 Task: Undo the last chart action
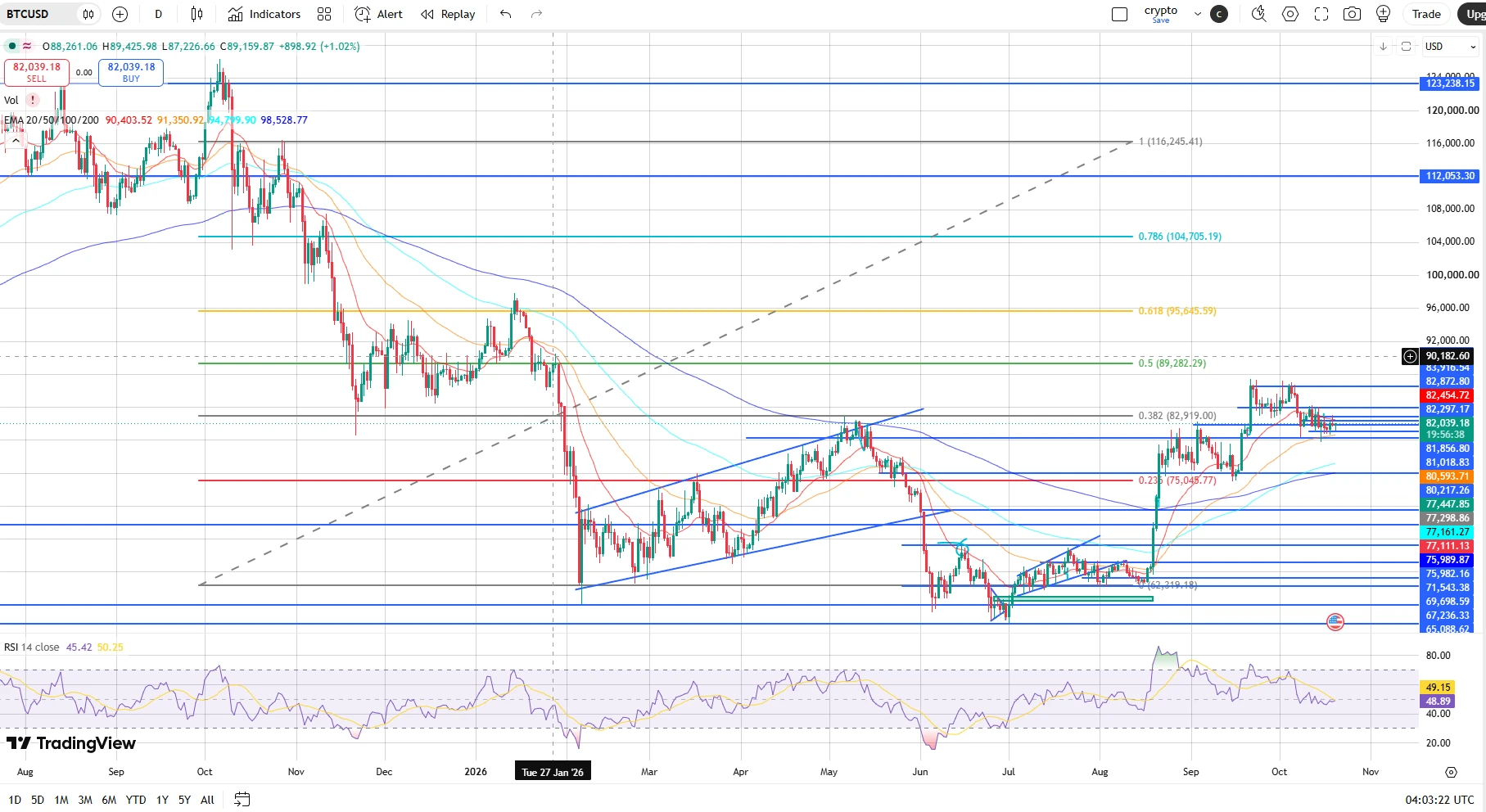(x=505, y=14)
